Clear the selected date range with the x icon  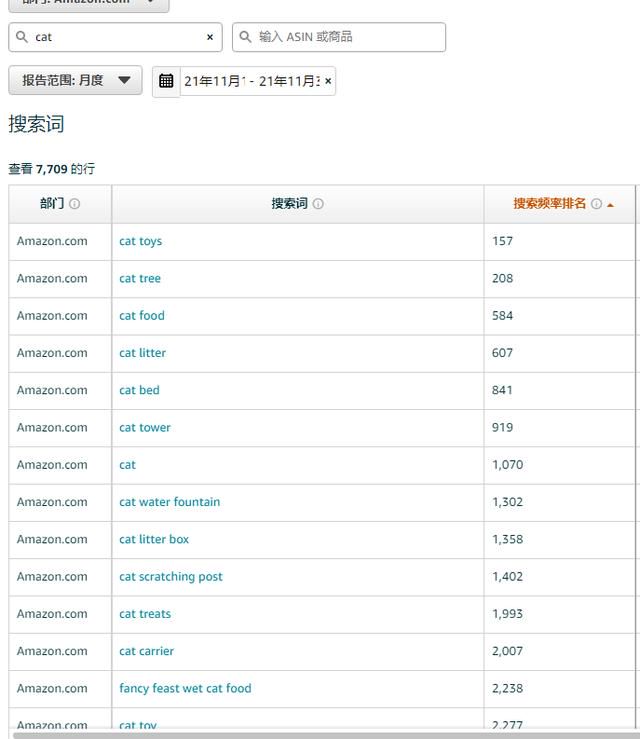(328, 81)
